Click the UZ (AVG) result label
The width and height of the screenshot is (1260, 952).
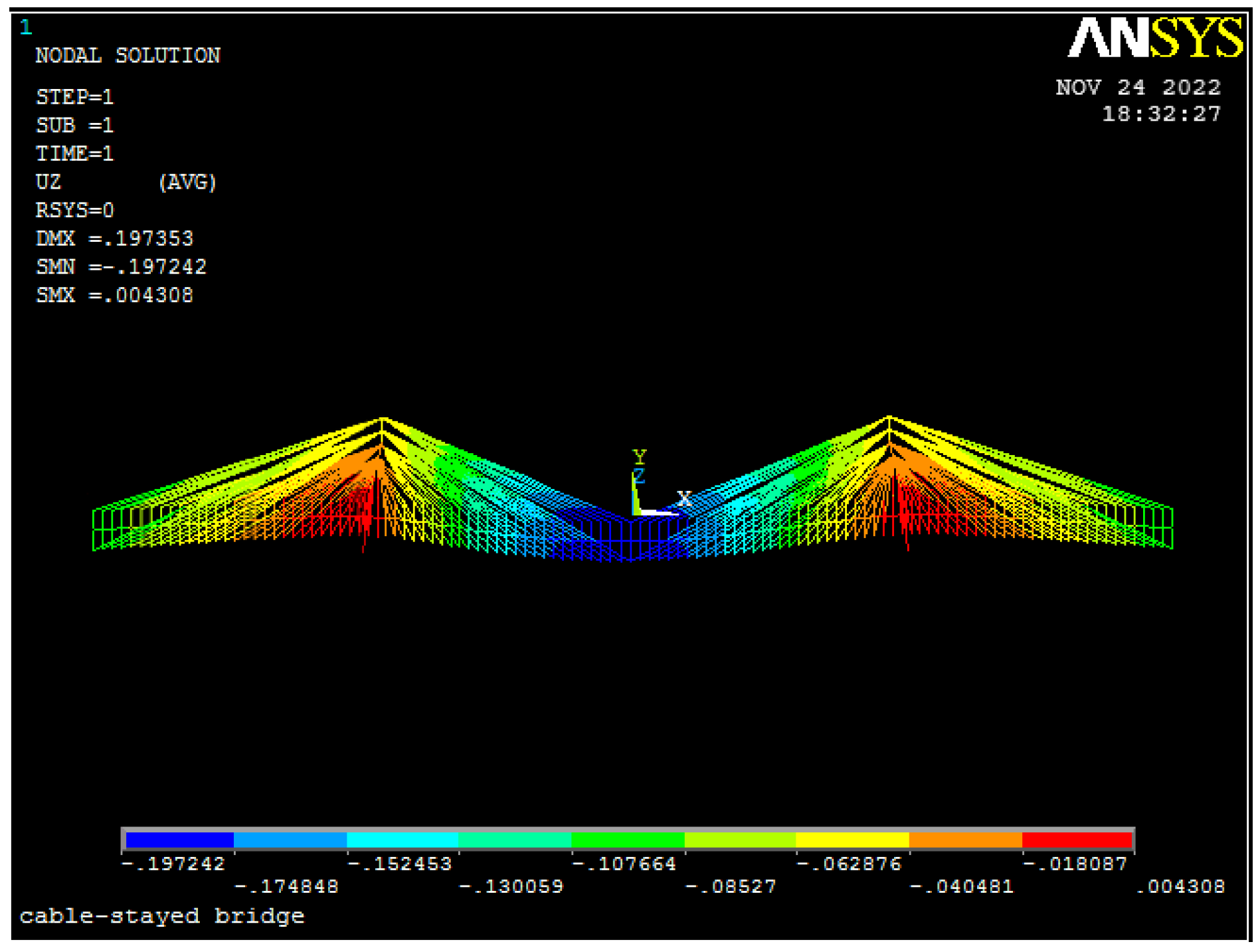(126, 182)
